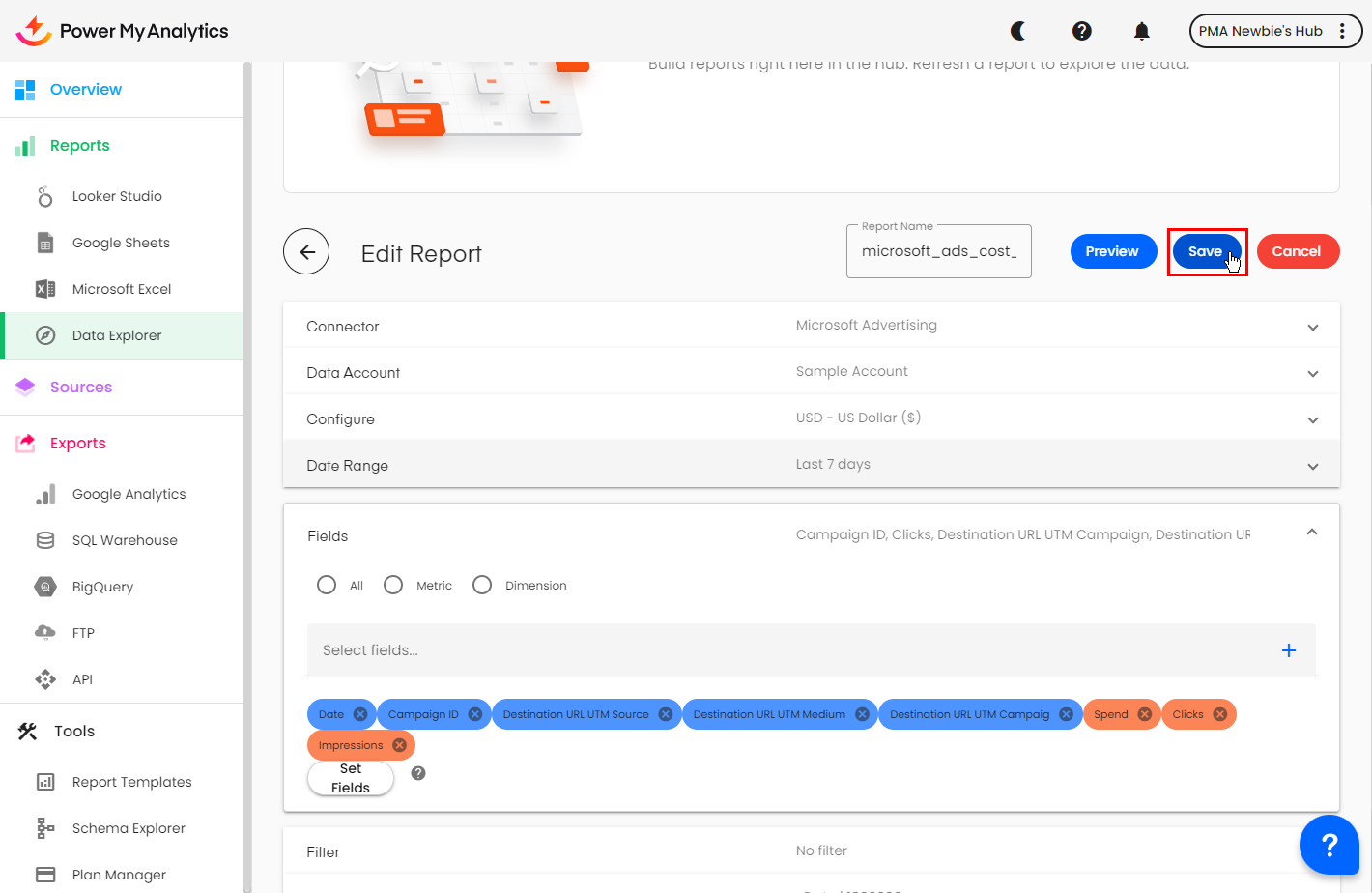Open Looker Studio in sidebar

[x=117, y=196]
